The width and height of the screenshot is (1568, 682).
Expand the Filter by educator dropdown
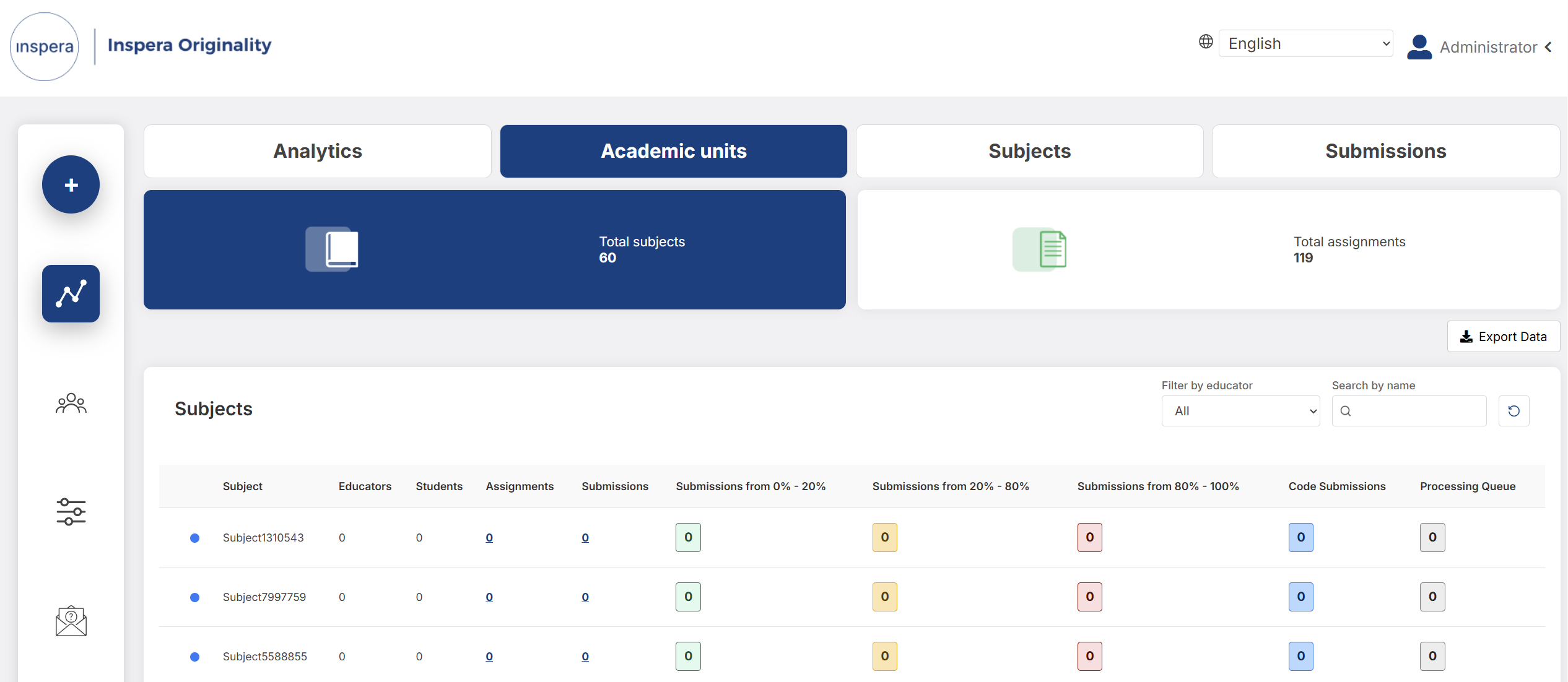coord(1240,411)
